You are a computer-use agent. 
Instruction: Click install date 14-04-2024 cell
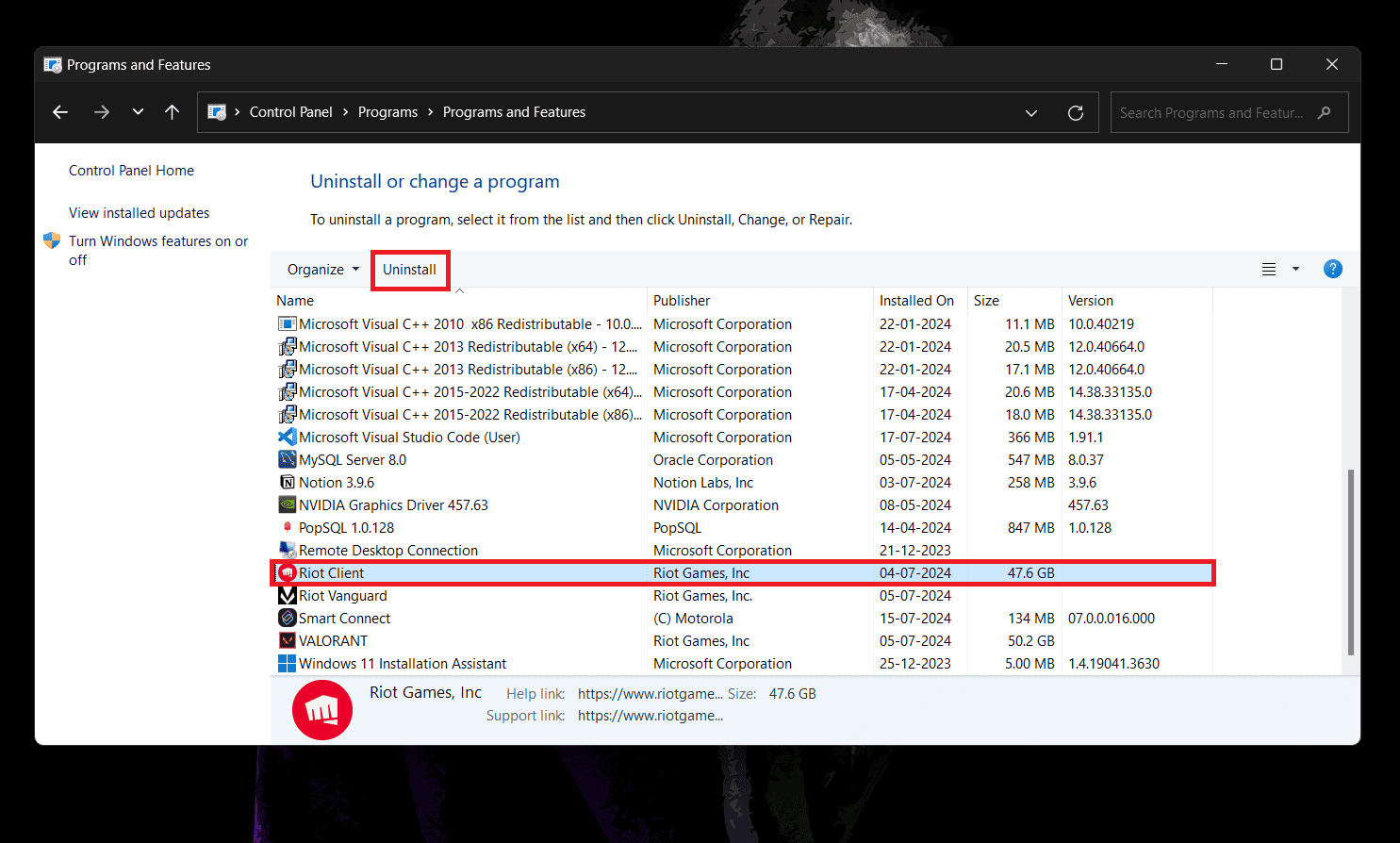(915, 528)
